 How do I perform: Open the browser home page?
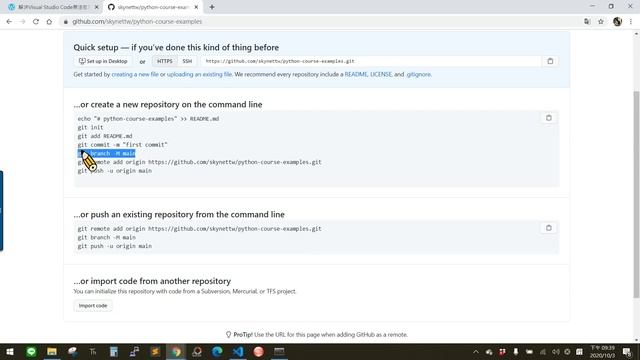[49, 22]
